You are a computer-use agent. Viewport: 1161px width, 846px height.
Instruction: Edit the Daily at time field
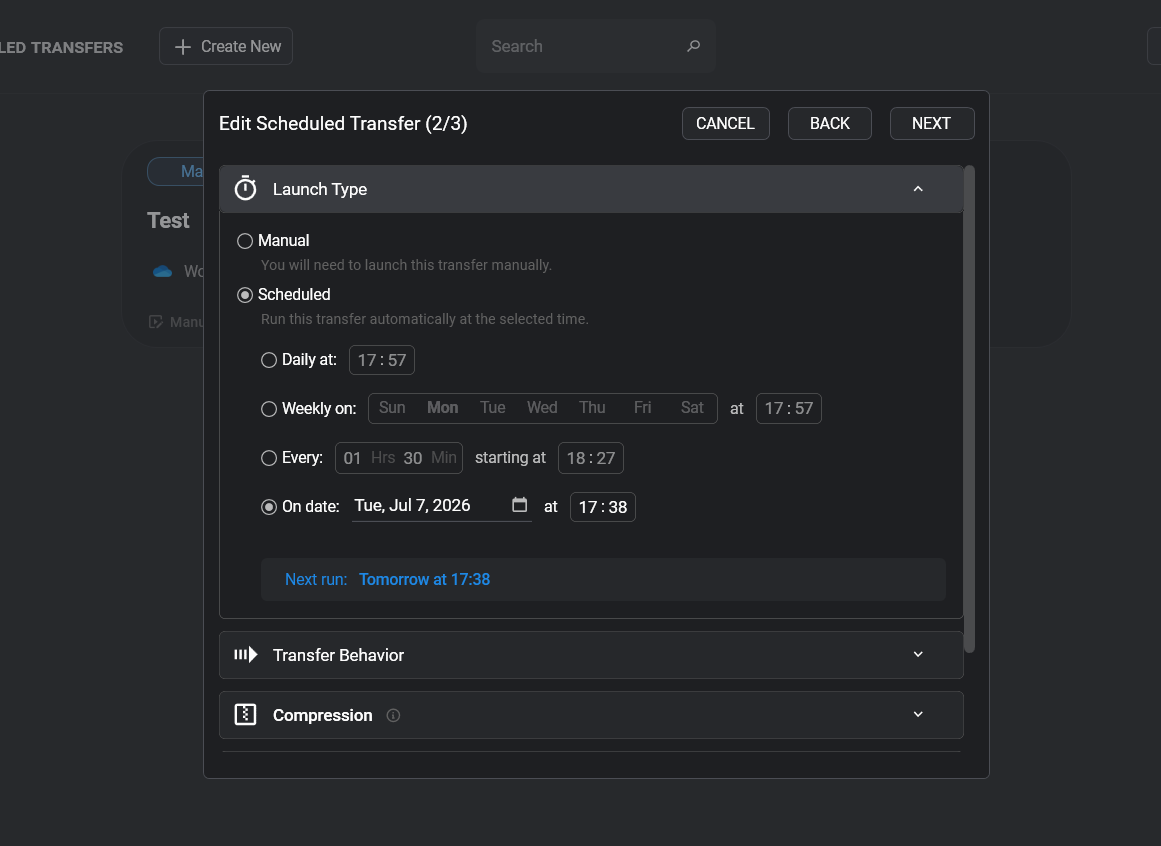coord(382,360)
